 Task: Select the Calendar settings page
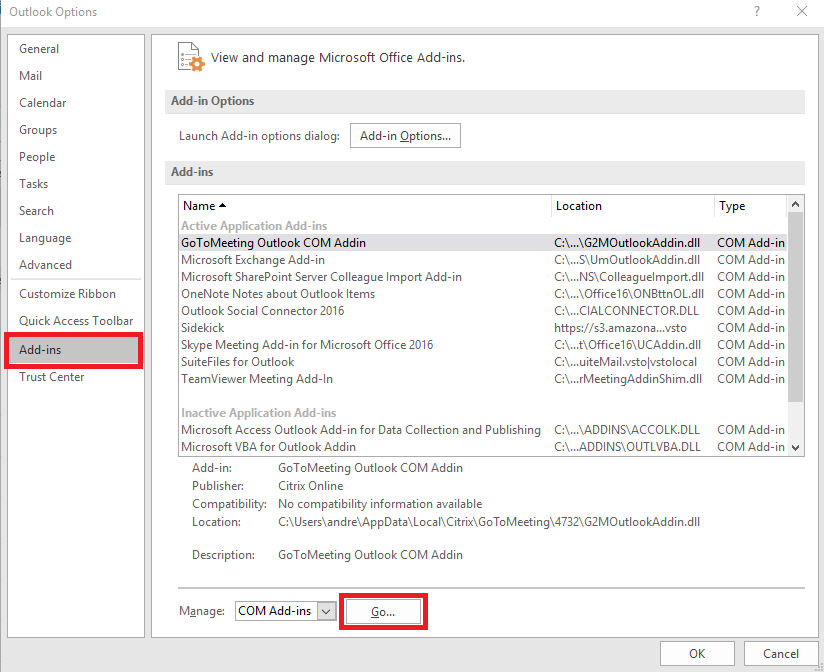point(42,102)
